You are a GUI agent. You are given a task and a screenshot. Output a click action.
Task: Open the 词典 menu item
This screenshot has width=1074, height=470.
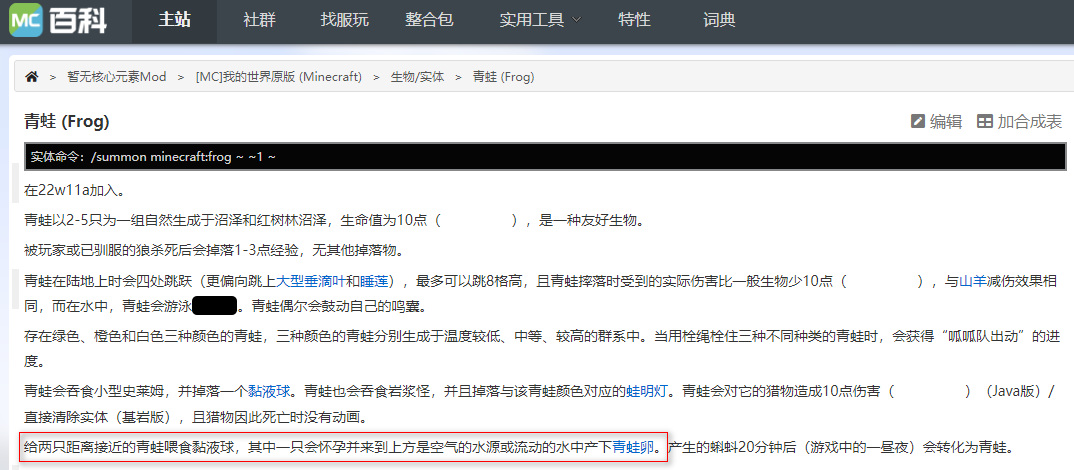click(719, 20)
